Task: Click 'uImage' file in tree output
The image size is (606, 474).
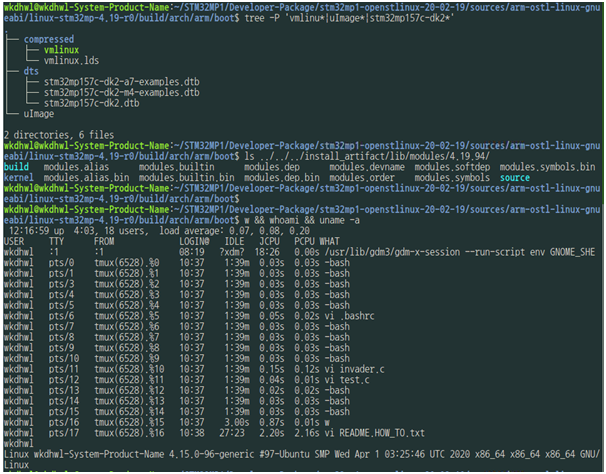Action: coord(39,114)
